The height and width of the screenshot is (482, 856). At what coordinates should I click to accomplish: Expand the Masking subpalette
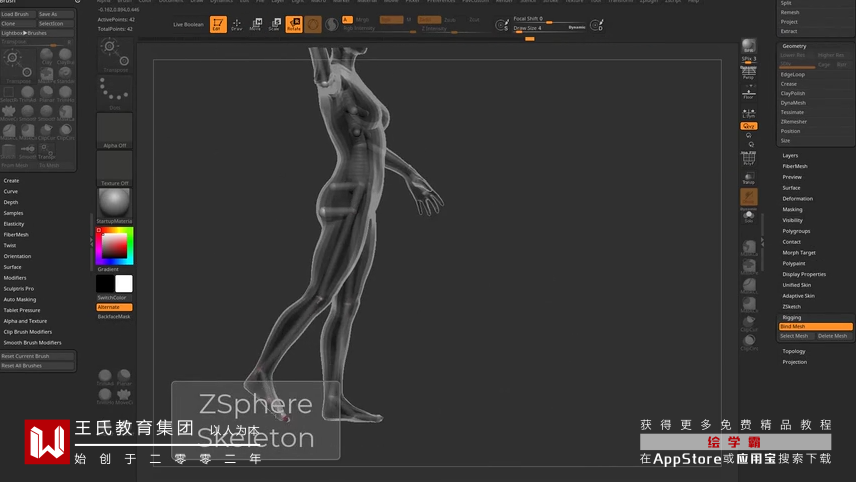pos(792,210)
